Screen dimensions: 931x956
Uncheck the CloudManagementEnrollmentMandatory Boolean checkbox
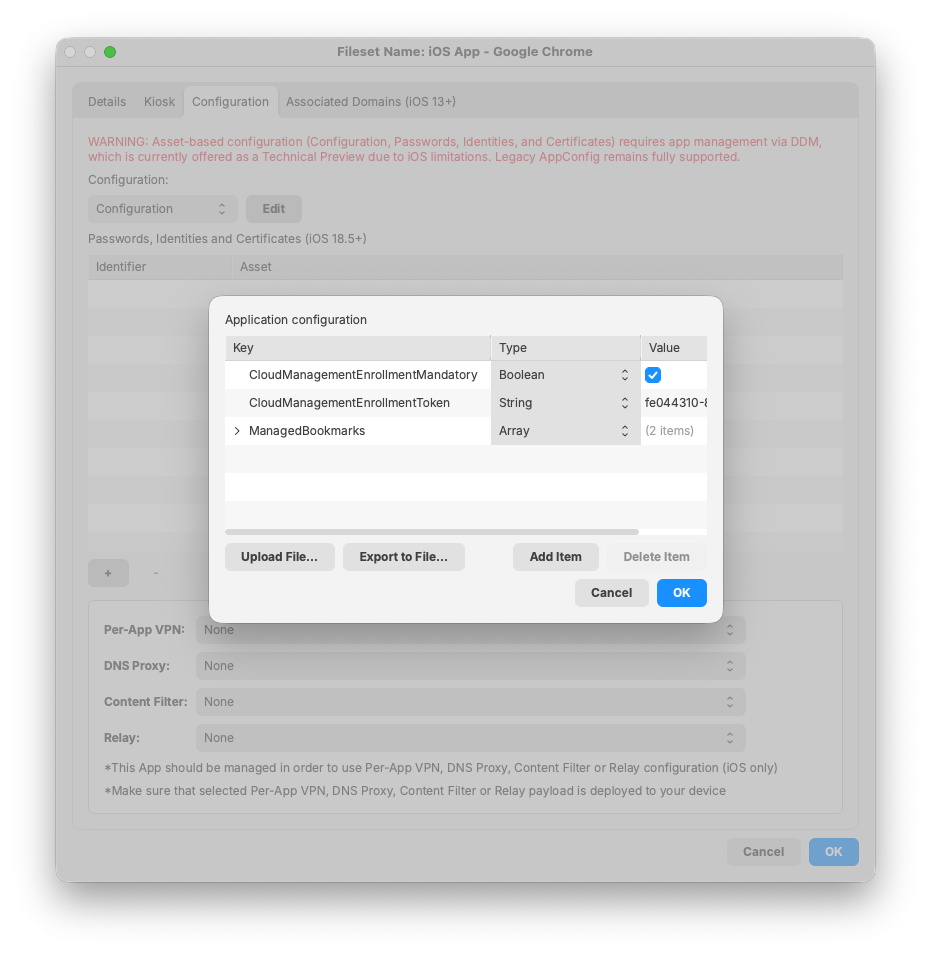[x=652, y=375]
